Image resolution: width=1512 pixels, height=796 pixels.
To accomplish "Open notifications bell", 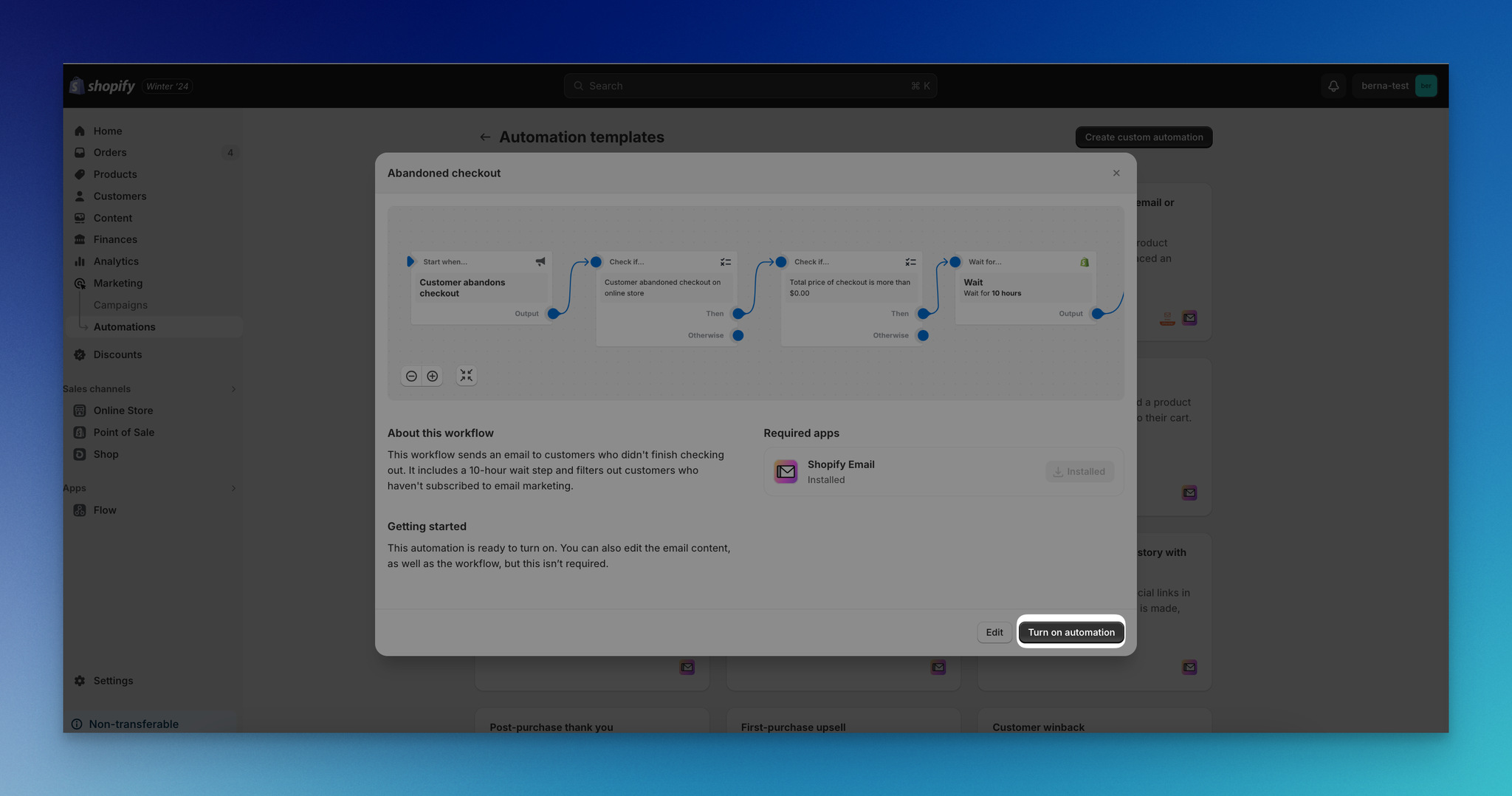I will pos(1333,86).
